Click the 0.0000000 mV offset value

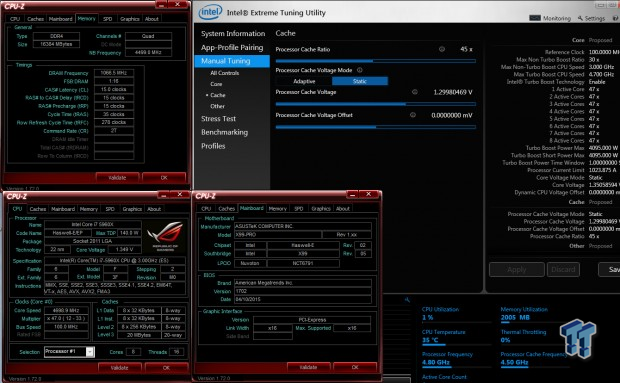(x=452, y=115)
